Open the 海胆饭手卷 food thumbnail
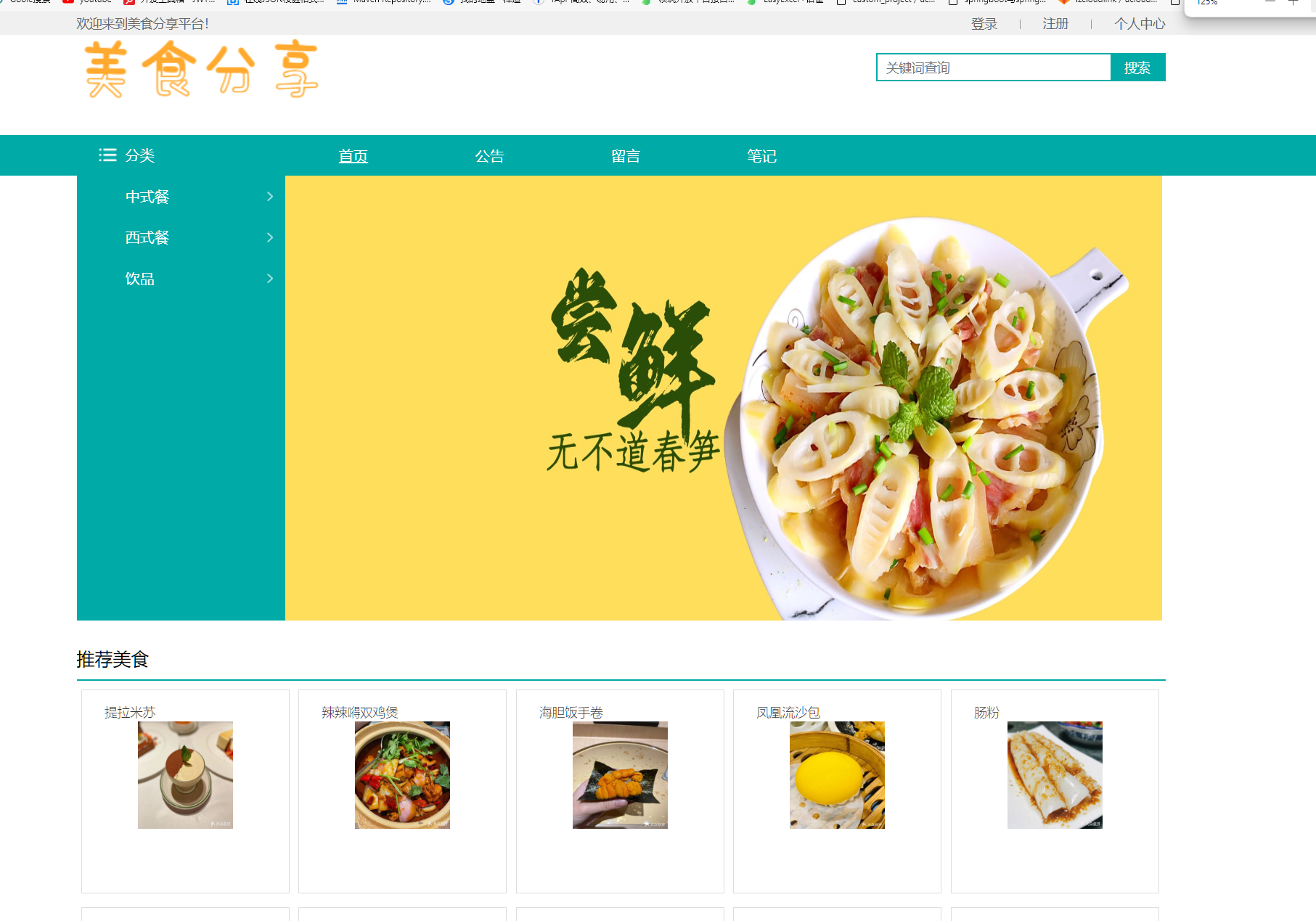 pyautogui.click(x=620, y=775)
